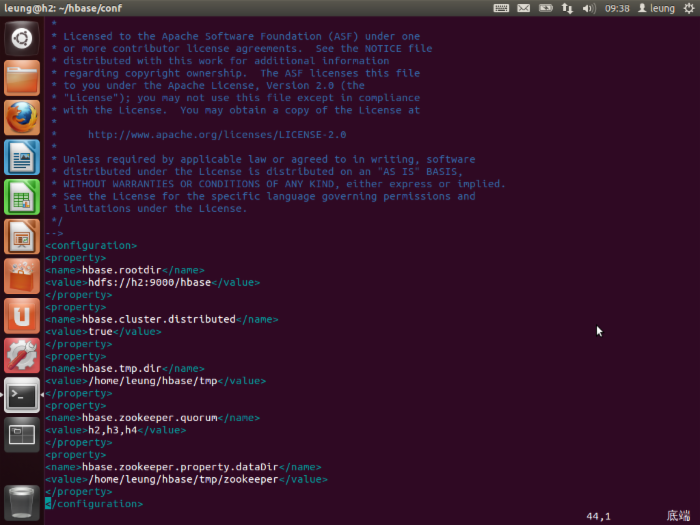The image size is (700, 525).
Task: Open the sound volume indicator
Action: coord(589,8)
